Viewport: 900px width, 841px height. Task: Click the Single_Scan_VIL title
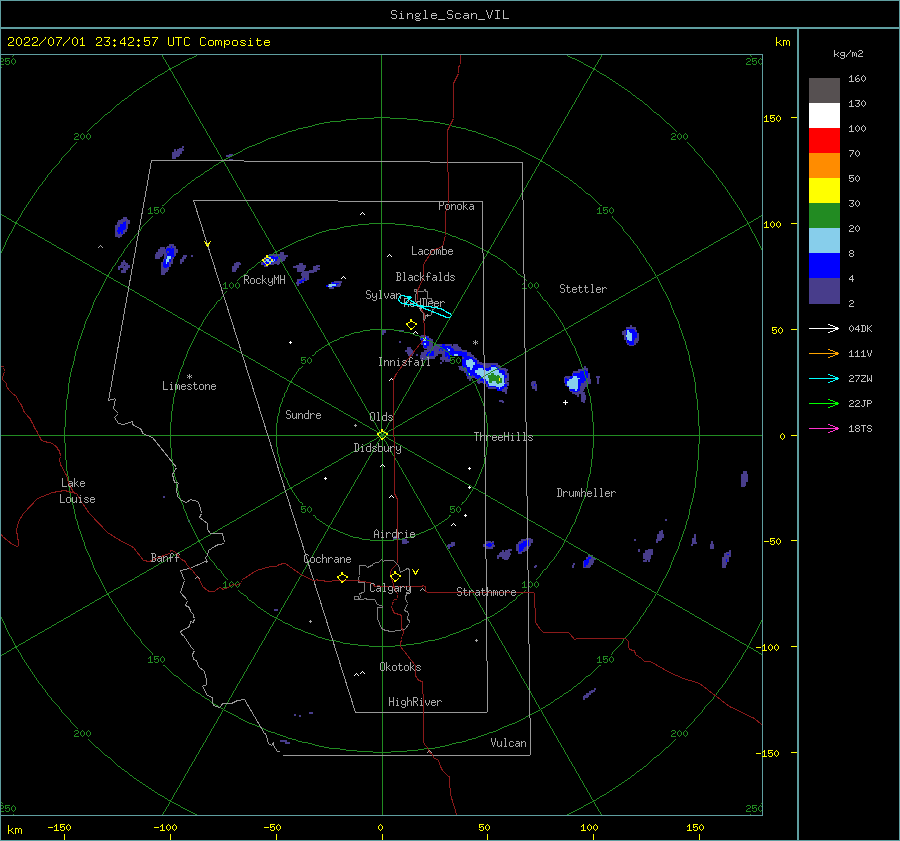[x=449, y=15]
